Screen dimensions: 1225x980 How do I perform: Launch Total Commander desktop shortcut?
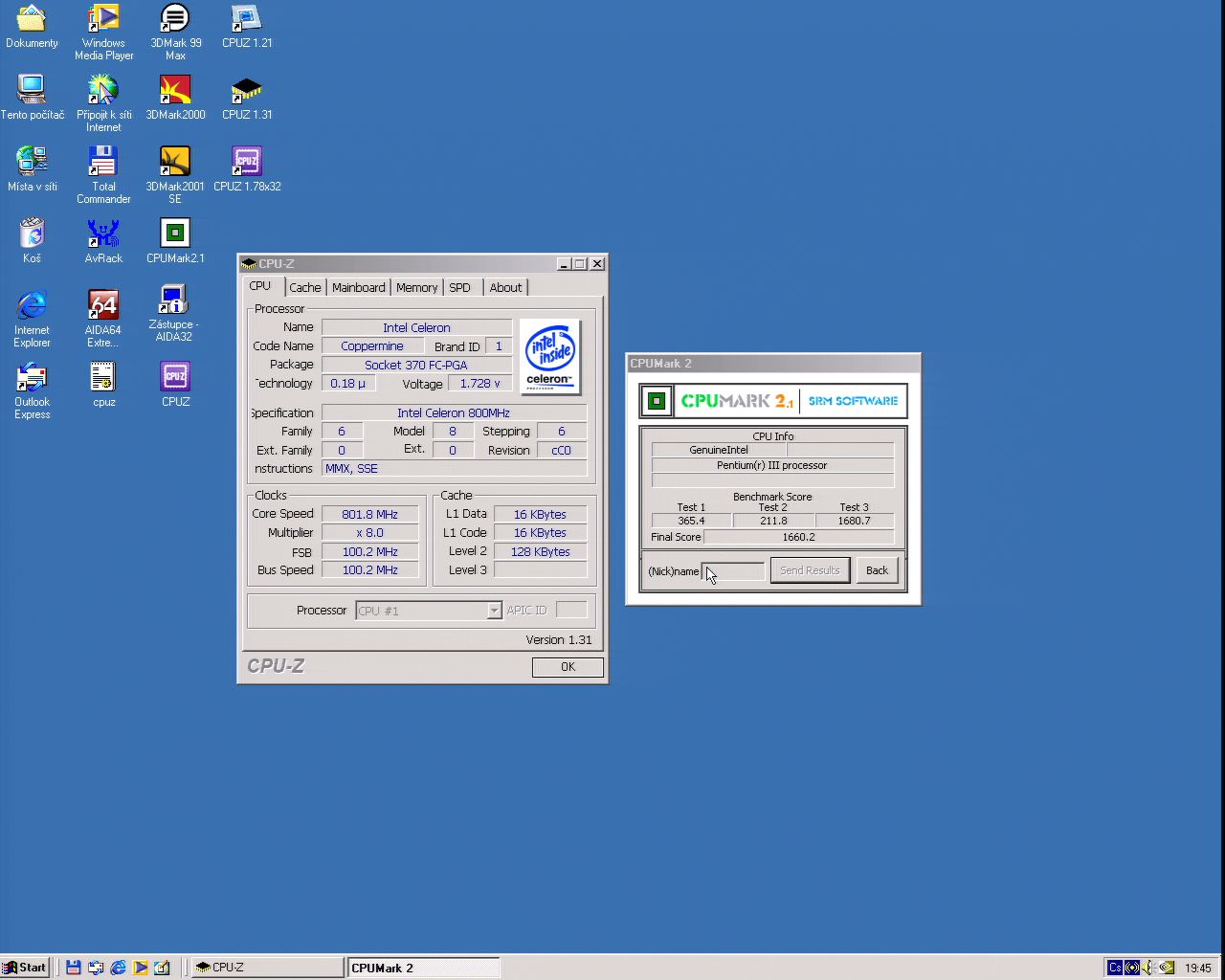(103, 175)
